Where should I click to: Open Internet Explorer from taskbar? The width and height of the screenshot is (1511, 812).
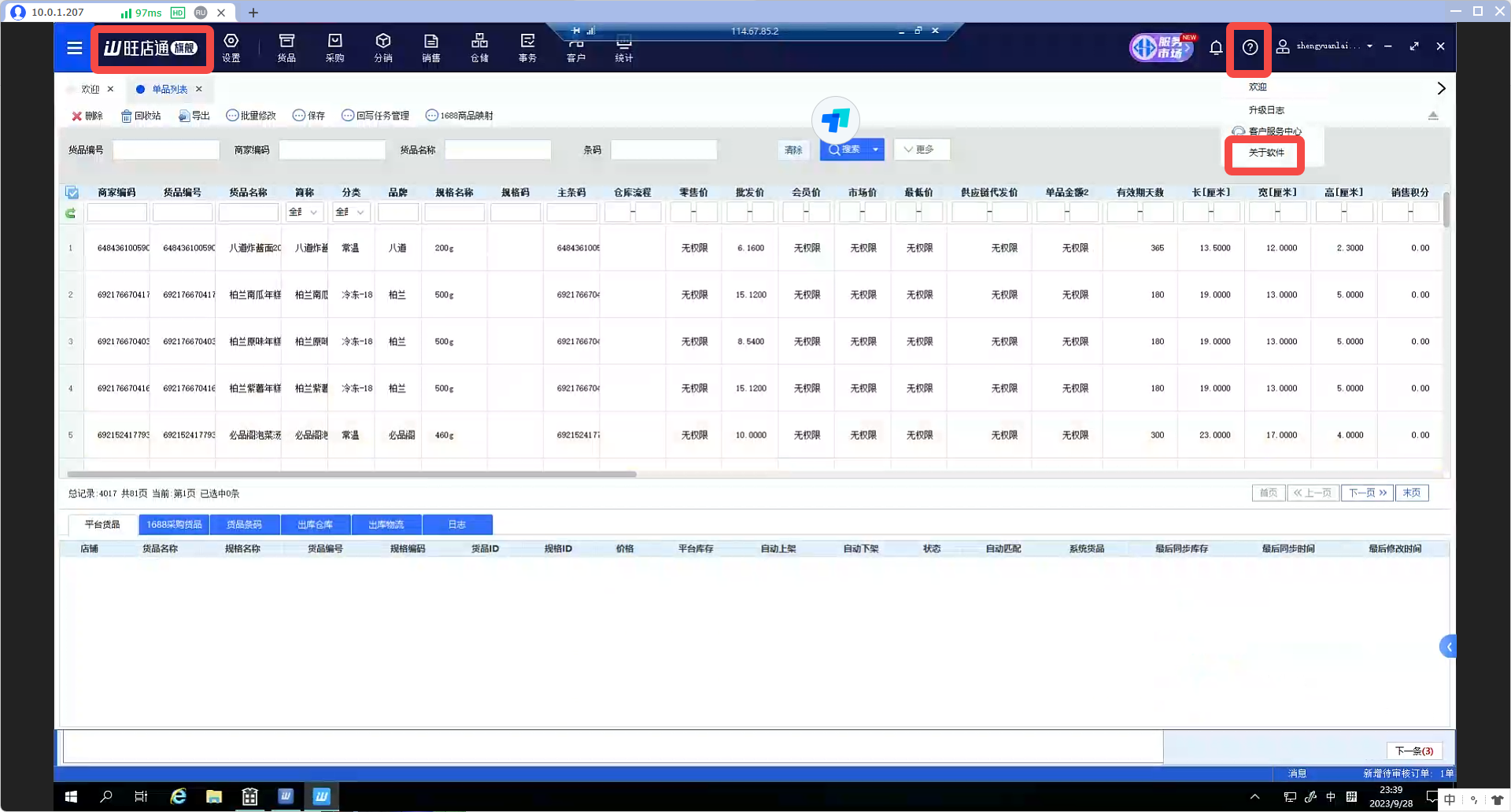pyautogui.click(x=179, y=797)
